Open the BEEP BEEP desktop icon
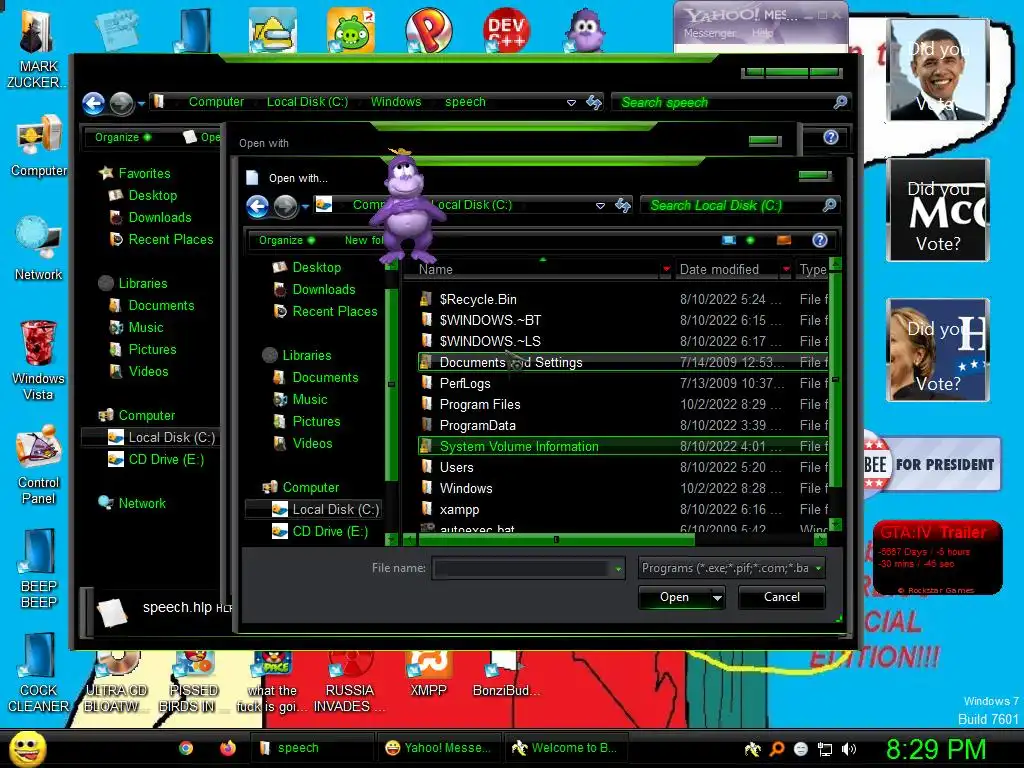This screenshot has width=1024, height=768. click(39, 568)
